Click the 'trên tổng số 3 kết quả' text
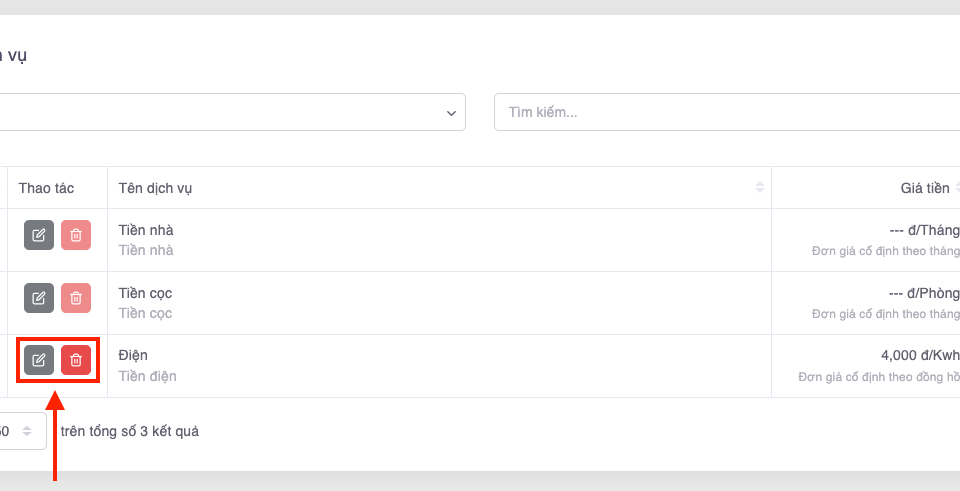The width and height of the screenshot is (960, 491). tap(129, 432)
